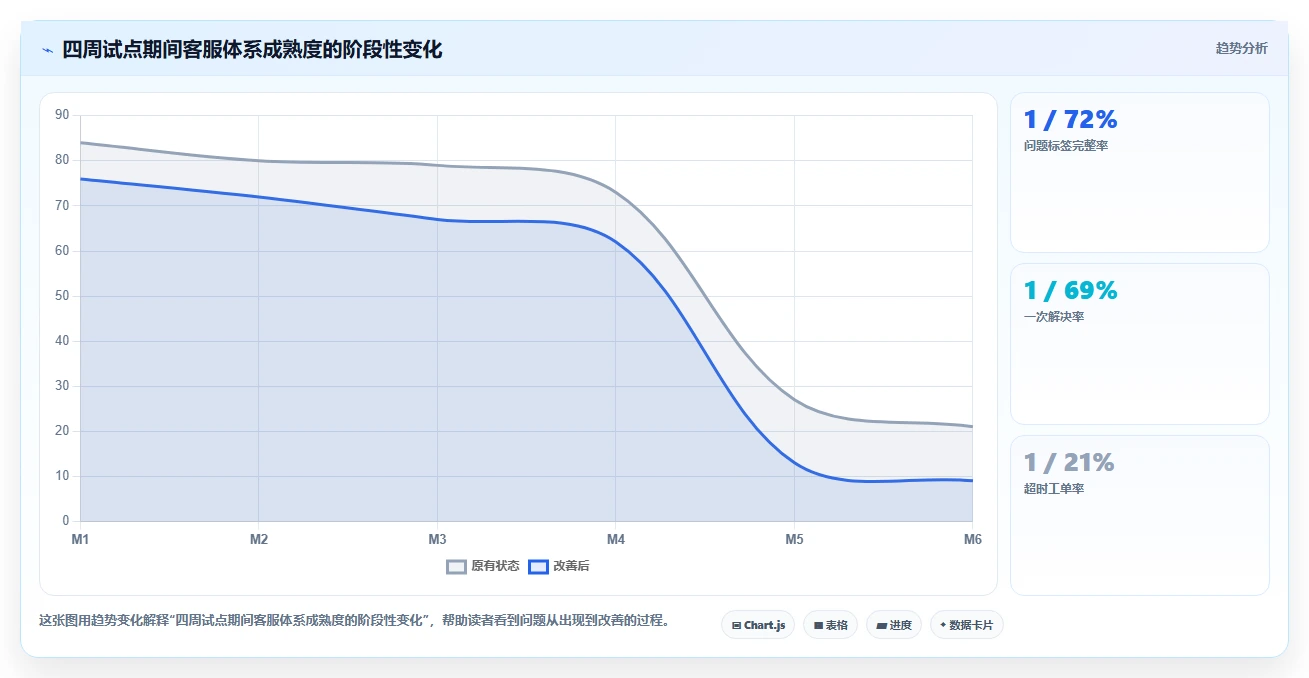The image size is (1309, 678).
Task: Toggle the 原有状态 legend item
Action: [483, 566]
